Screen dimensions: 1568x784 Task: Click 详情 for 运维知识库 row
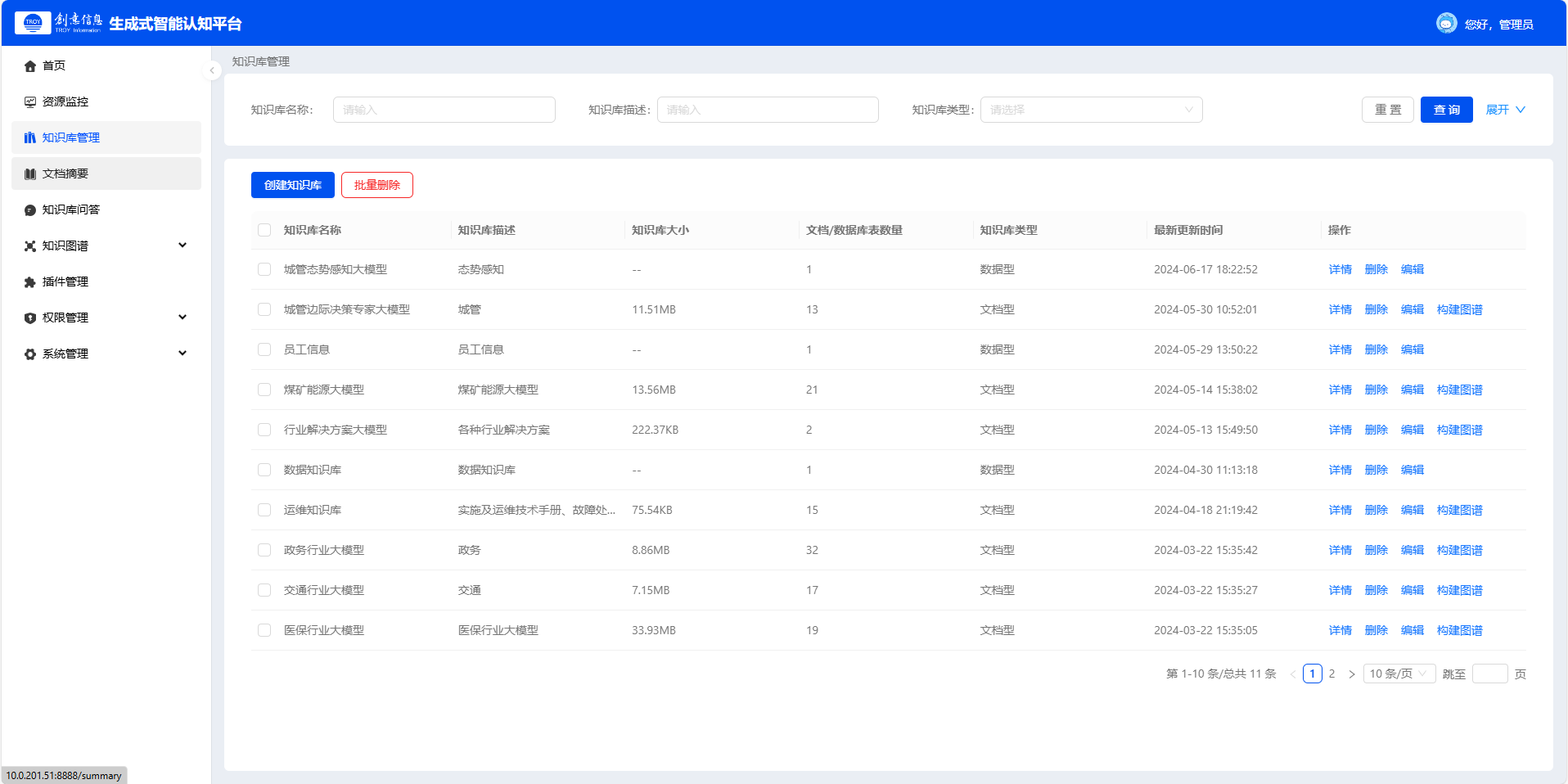pos(1340,510)
